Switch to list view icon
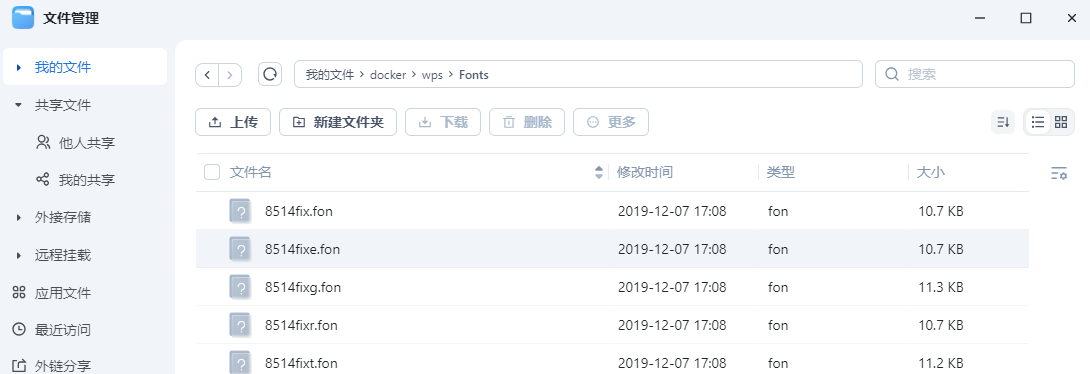This screenshot has height=374, width=1090. pyautogui.click(x=1038, y=122)
